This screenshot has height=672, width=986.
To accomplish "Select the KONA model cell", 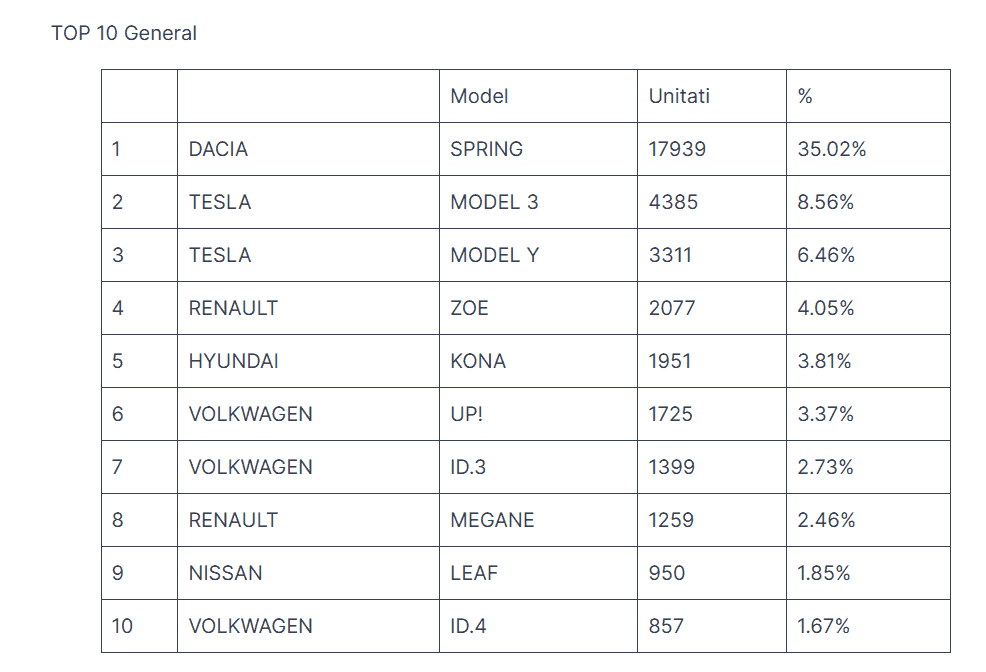I will (538, 361).
